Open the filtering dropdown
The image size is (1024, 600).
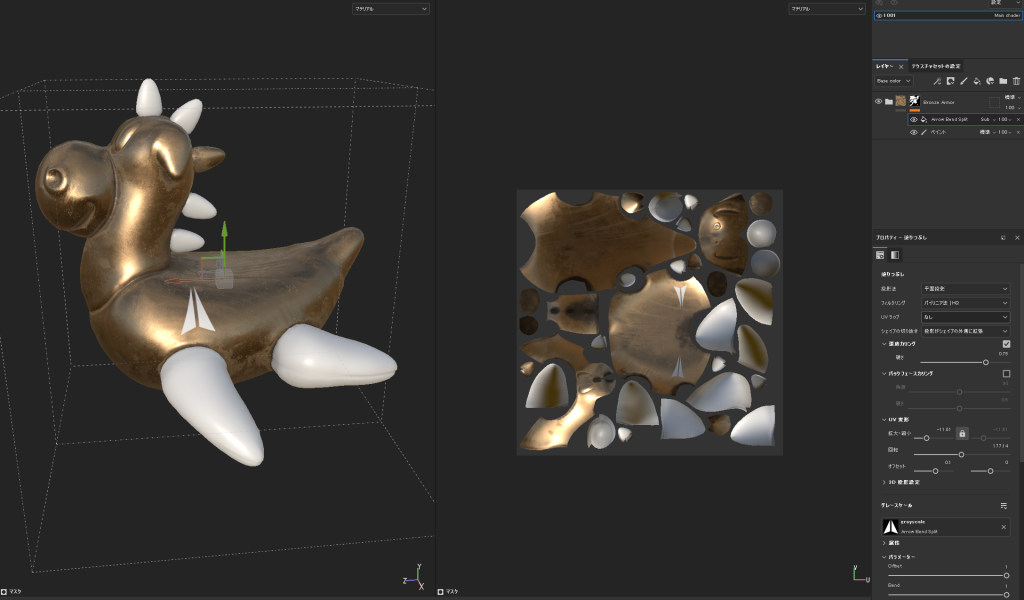click(x=965, y=303)
